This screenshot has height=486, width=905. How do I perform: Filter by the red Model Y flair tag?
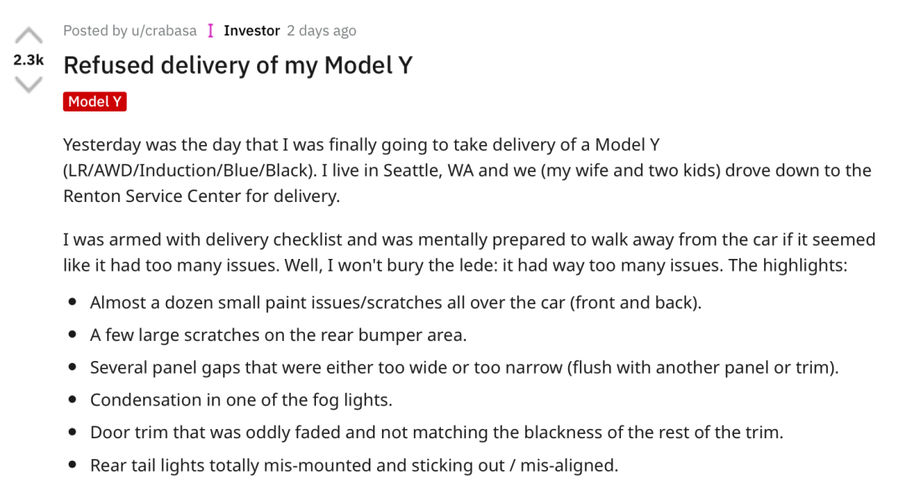[x=95, y=102]
